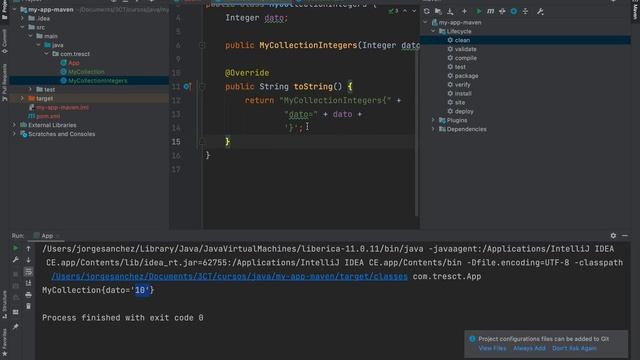Reload all Maven projects icon
This screenshot has width=640, height=360.
tap(427, 11)
